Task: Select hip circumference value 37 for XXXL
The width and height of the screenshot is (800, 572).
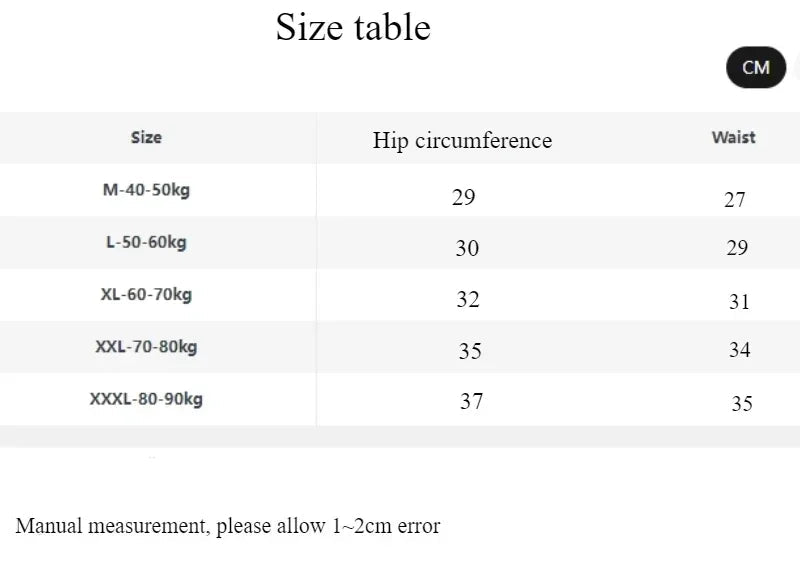Action: point(471,402)
